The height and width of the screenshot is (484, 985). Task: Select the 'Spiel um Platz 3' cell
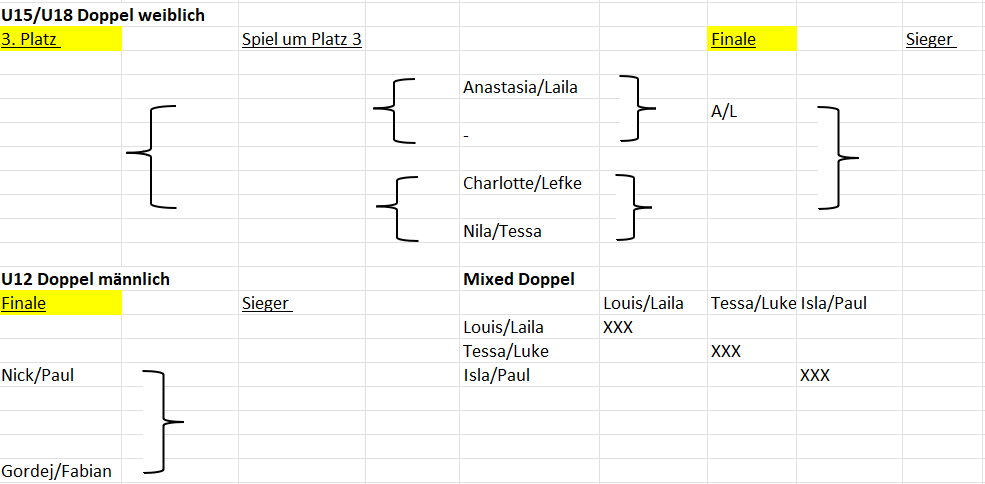click(x=302, y=39)
